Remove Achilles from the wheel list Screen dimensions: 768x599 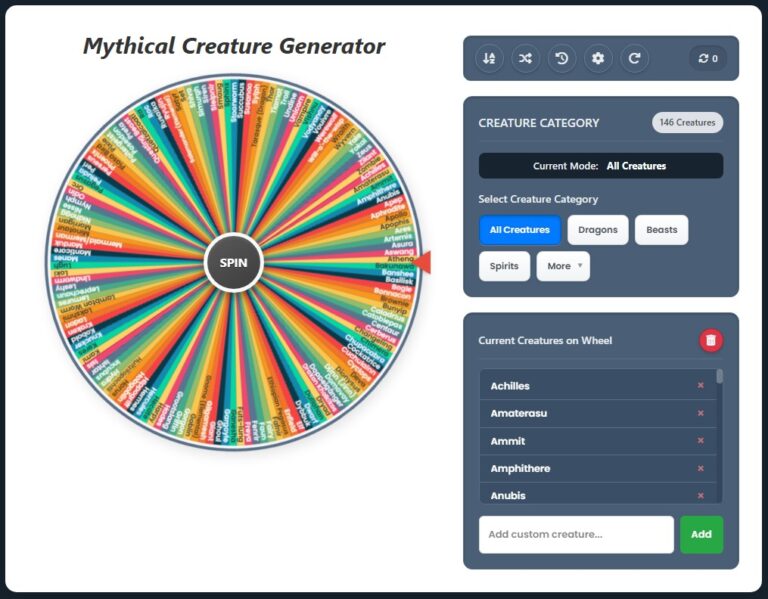click(700, 386)
